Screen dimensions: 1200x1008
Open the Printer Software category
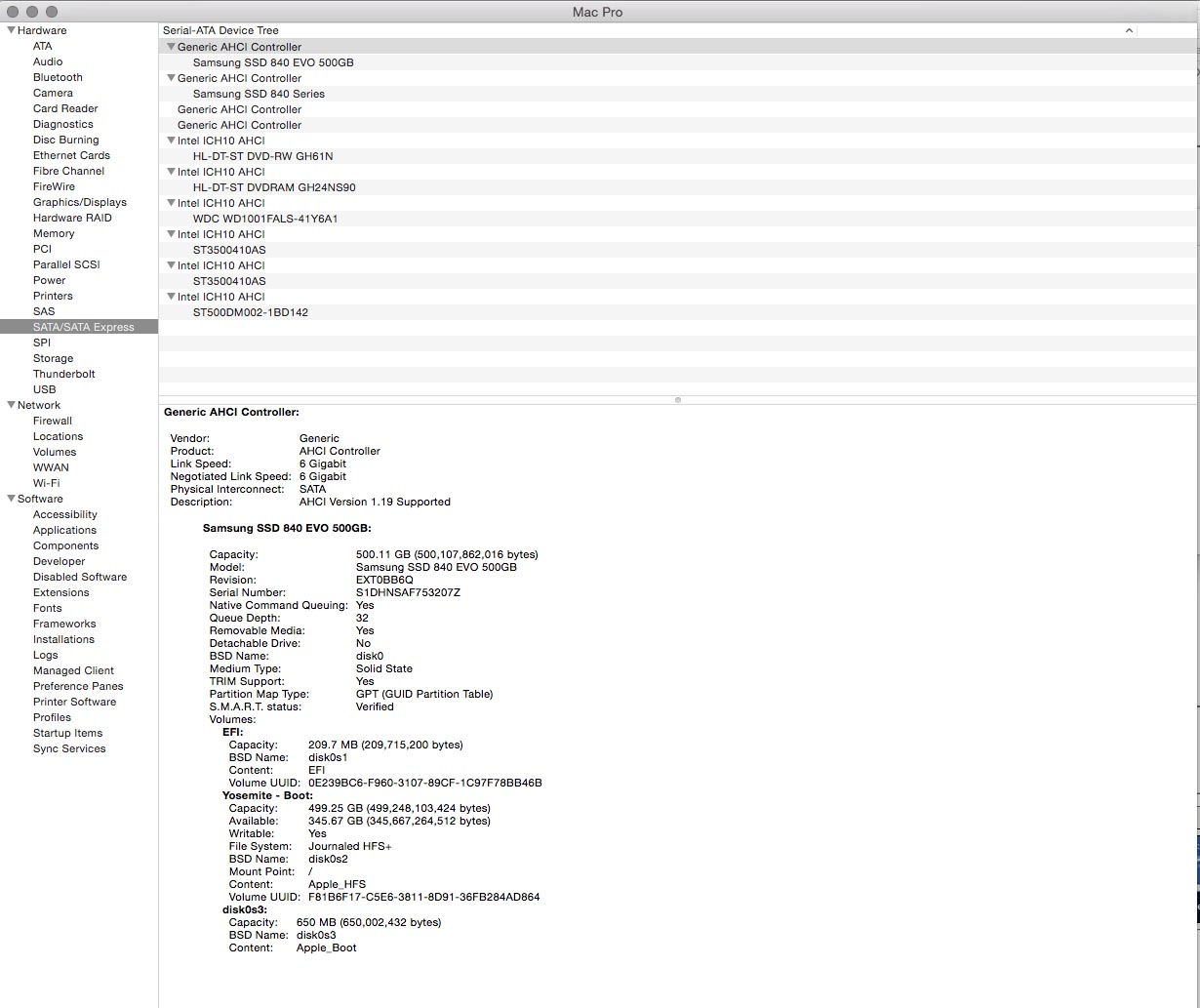point(74,702)
